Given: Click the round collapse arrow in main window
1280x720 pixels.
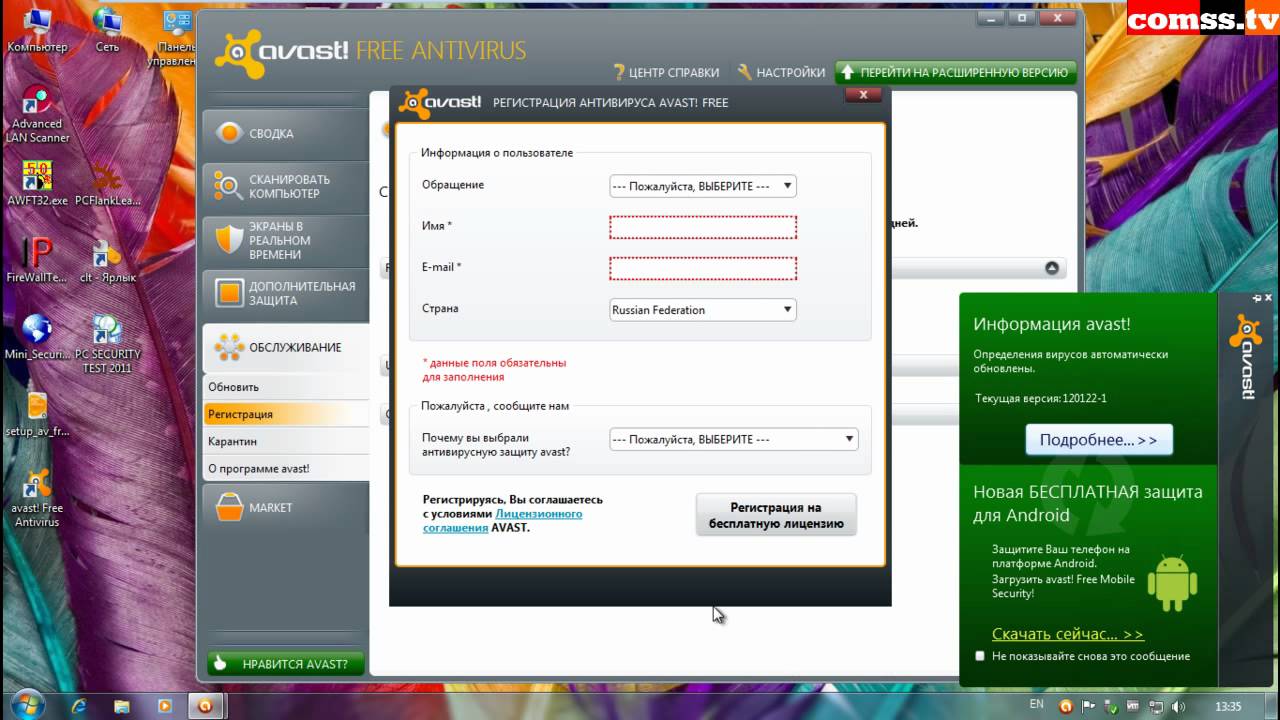Looking at the screenshot, I should (x=1052, y=268).
